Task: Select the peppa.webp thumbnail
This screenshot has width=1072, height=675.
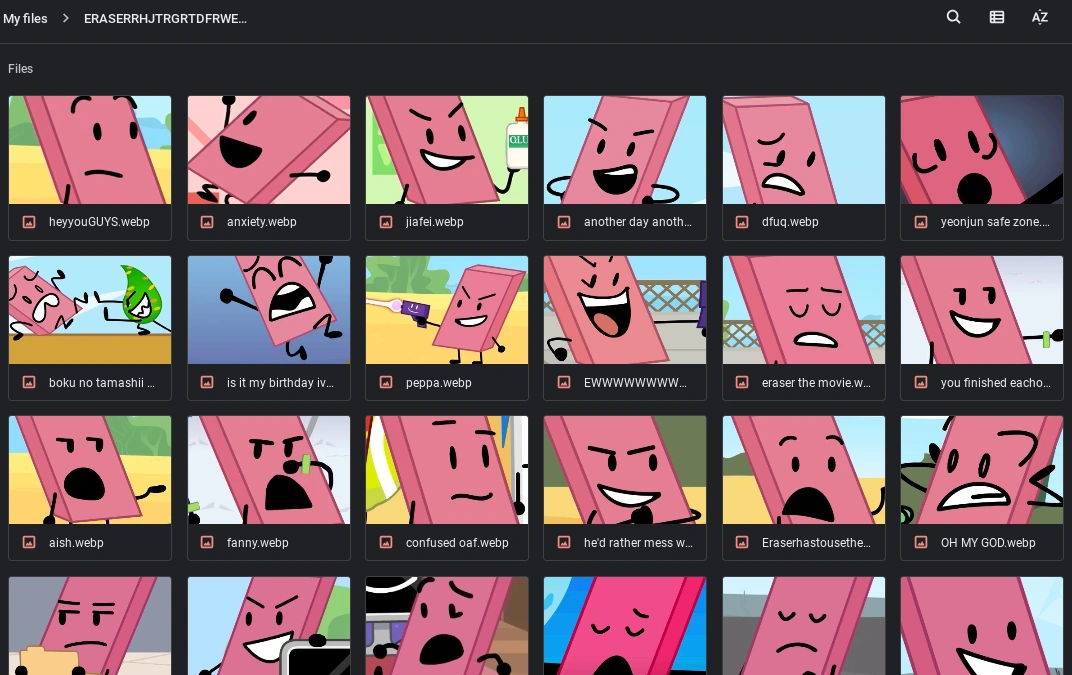Action: 446,310
